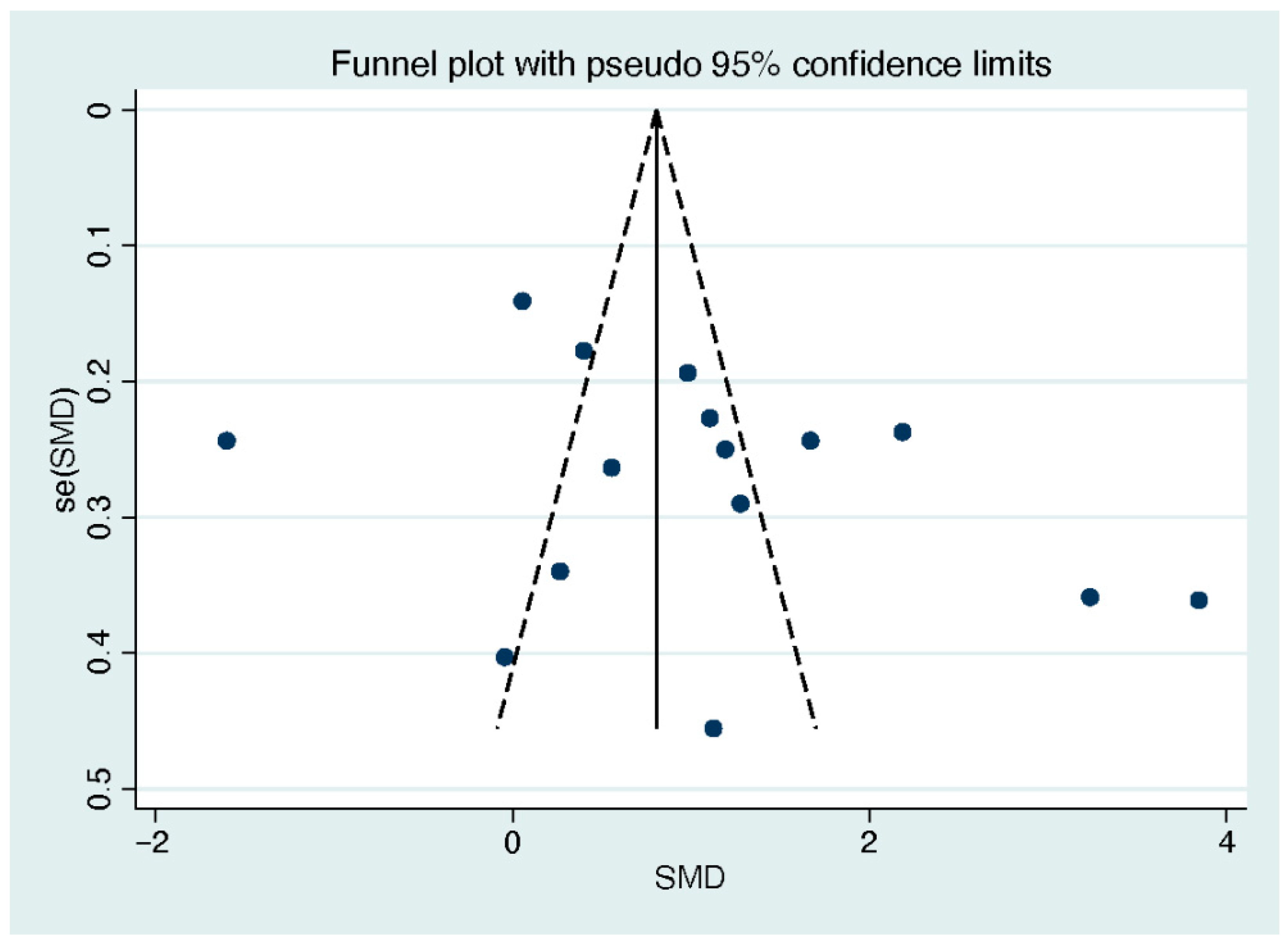The height and width of the screenshot is (944, 1288).
Task: Click the y-axis tick label 0.2
Action: pyautogui.click(x=99, y=381)
